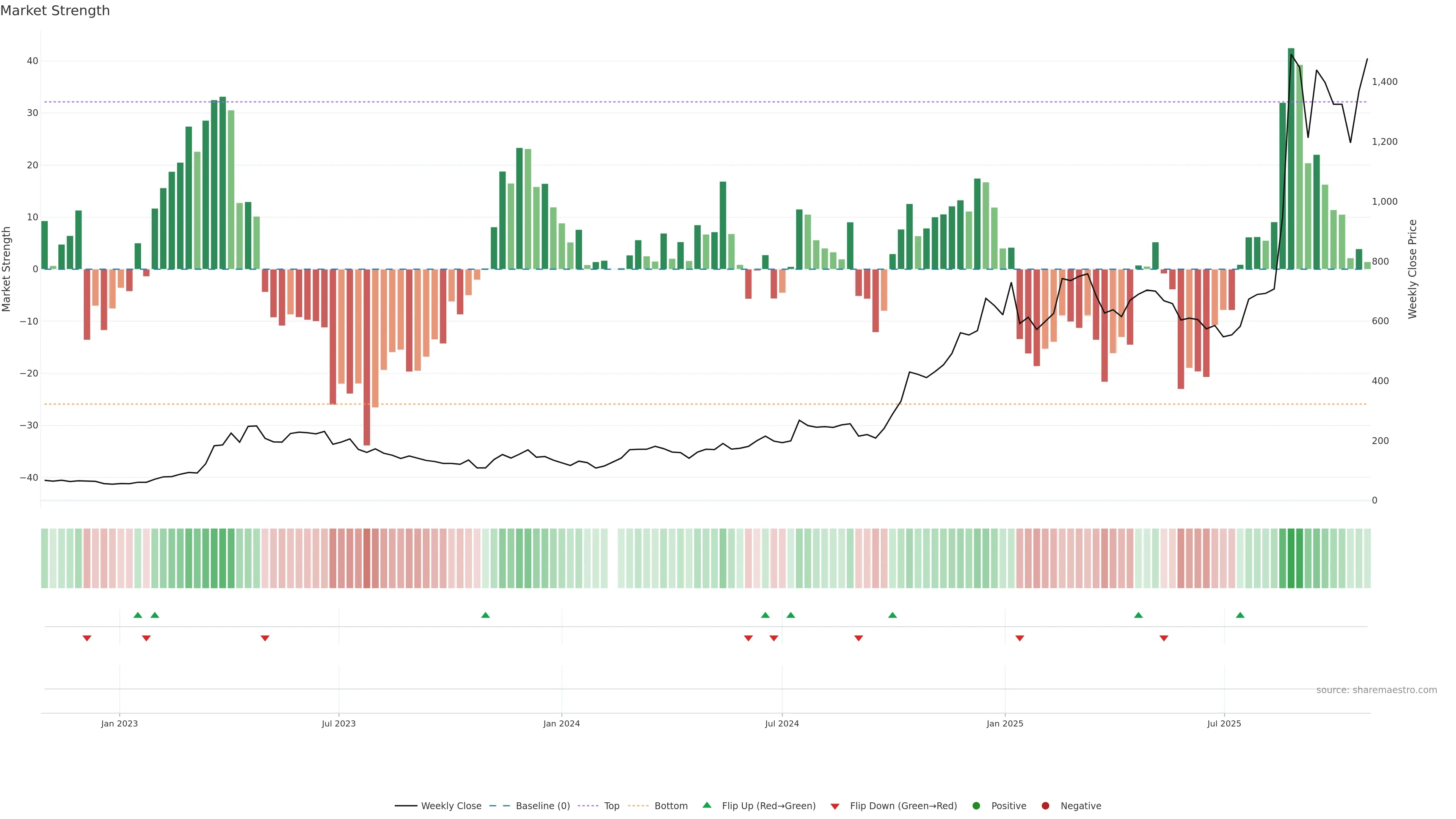Click the Jan 2023 x-axis label
The height and width of the screenshot is (819, 1456).
pos(119,723)
